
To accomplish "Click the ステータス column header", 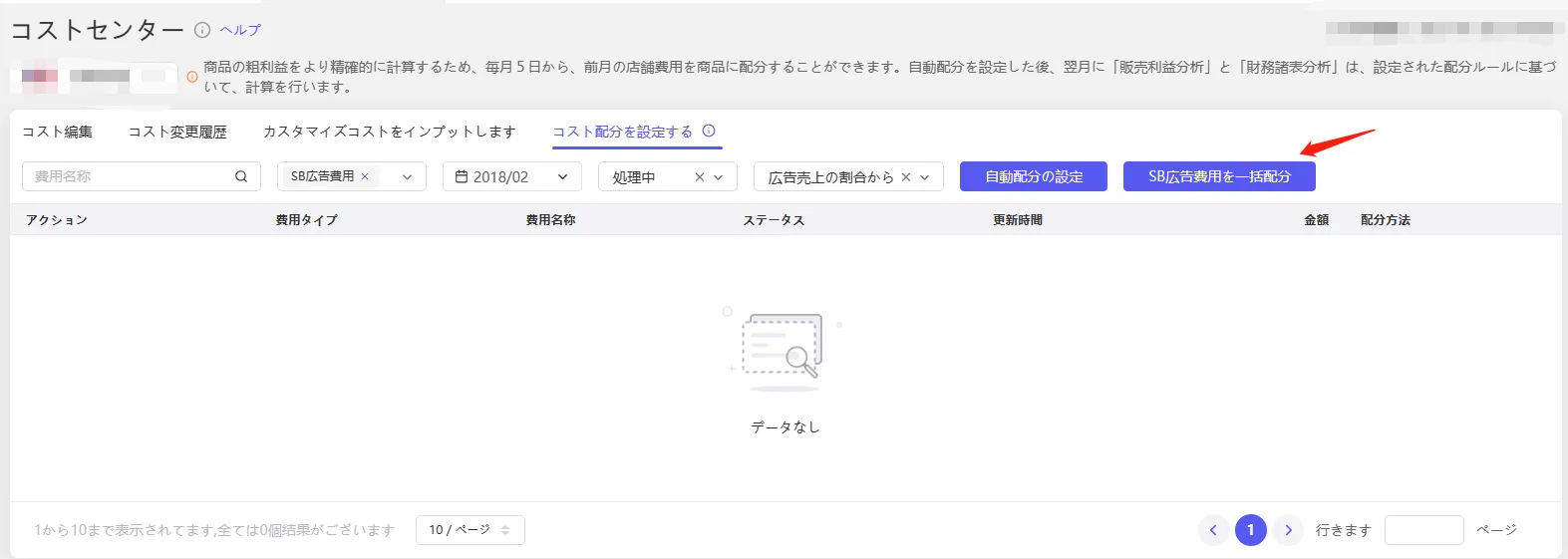I will point(774,220).
